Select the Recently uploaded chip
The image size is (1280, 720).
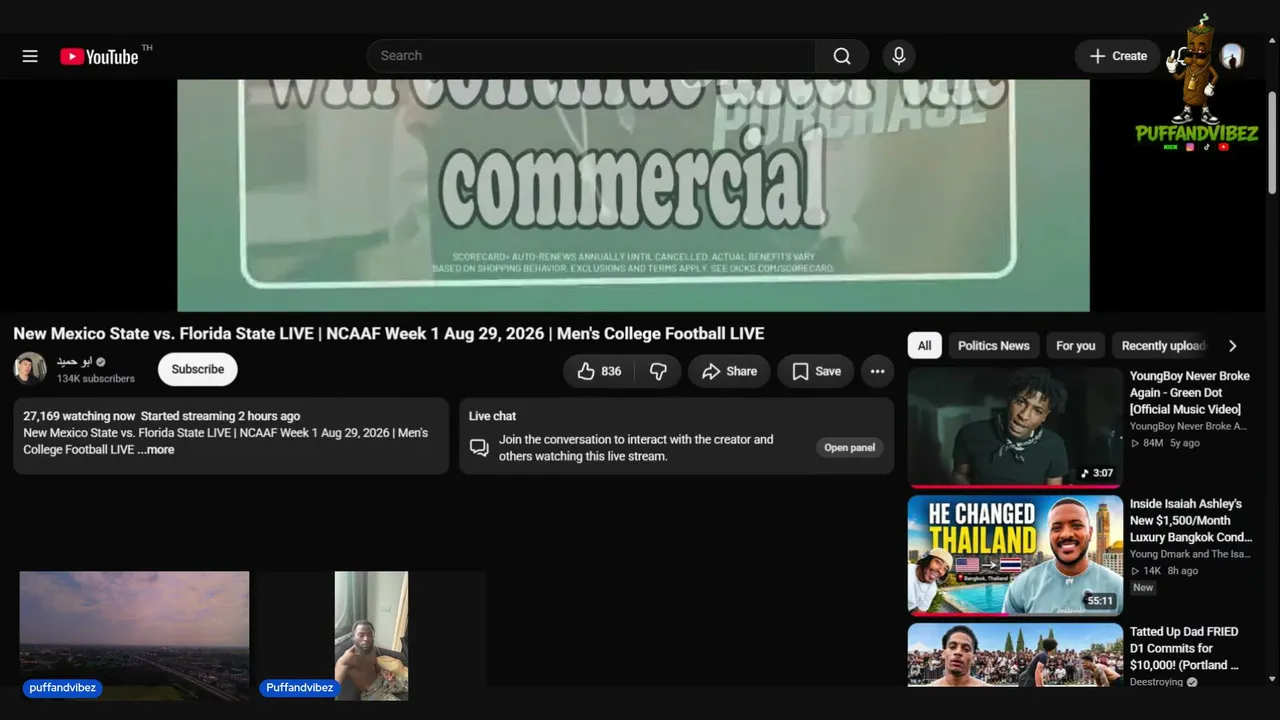coord(1162,346)
